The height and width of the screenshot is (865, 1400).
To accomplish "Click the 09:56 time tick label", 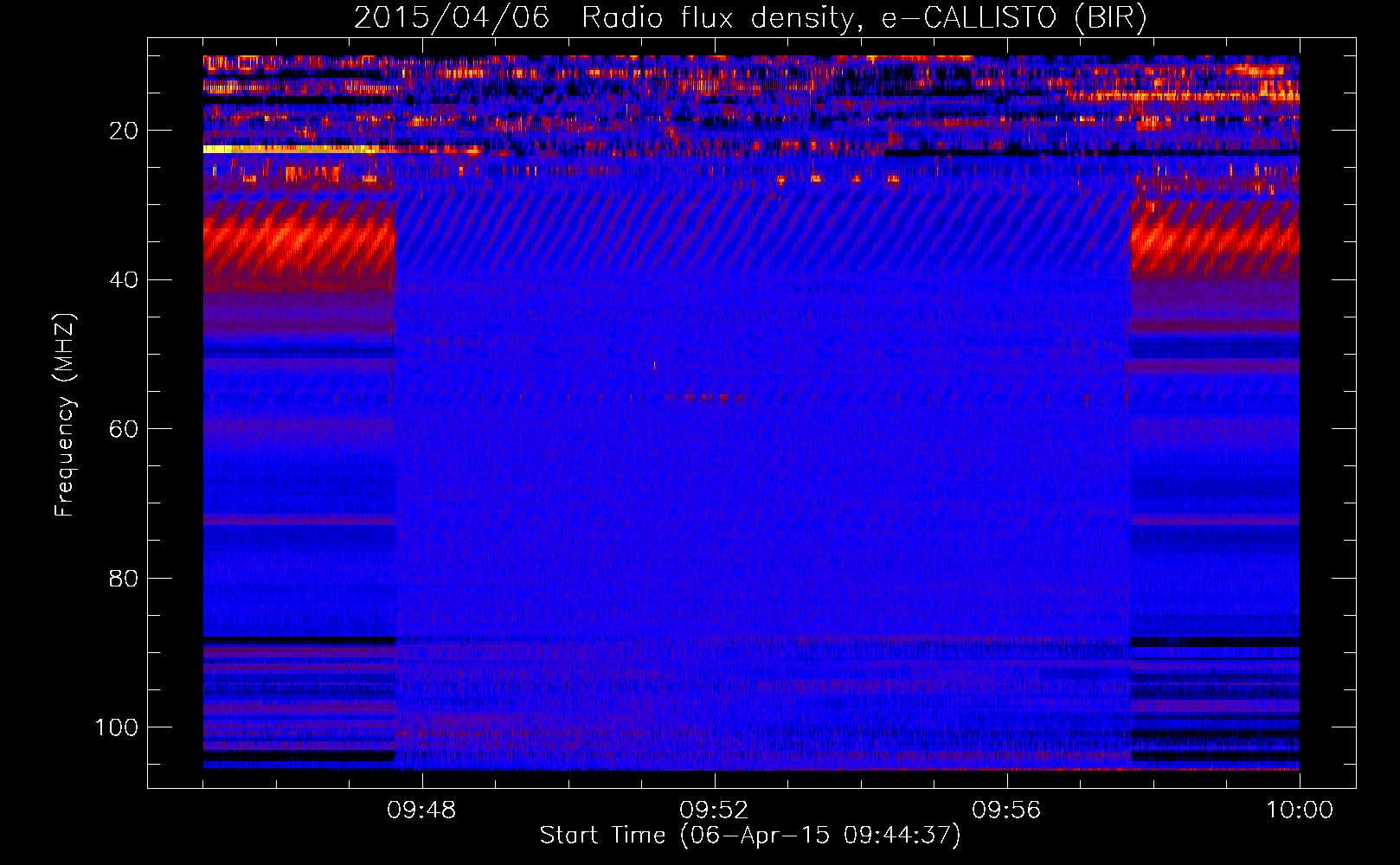I will click(1006, 811).
